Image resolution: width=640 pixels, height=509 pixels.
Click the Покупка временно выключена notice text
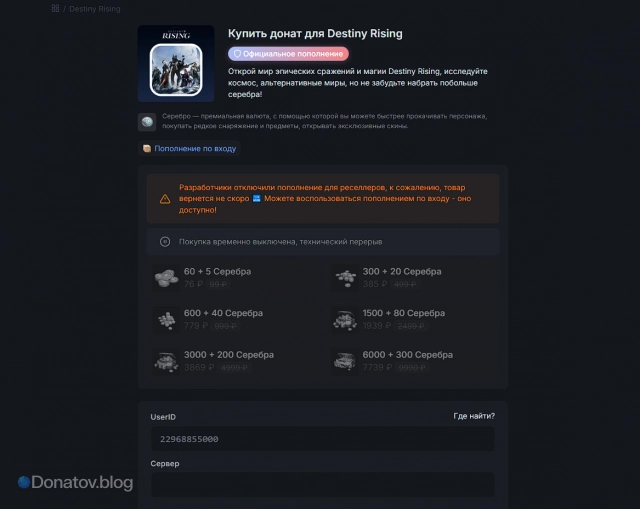click(x=280, y=242)
